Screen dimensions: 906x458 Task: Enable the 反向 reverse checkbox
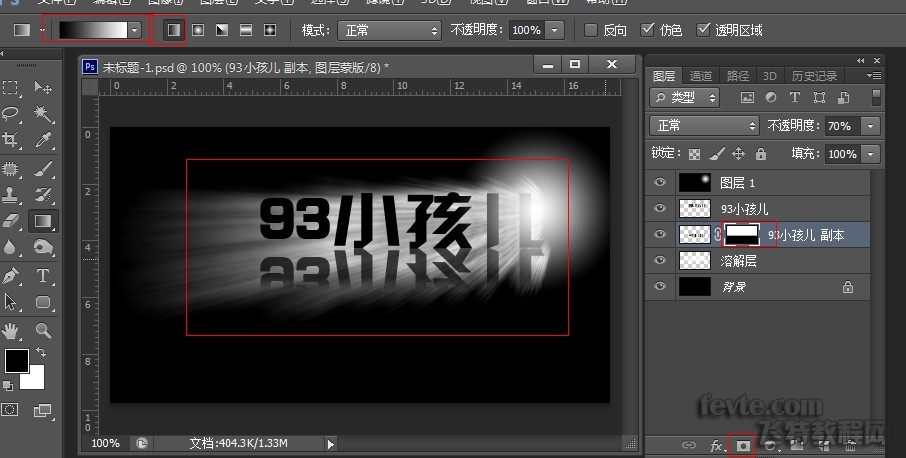tap(591, 30)
